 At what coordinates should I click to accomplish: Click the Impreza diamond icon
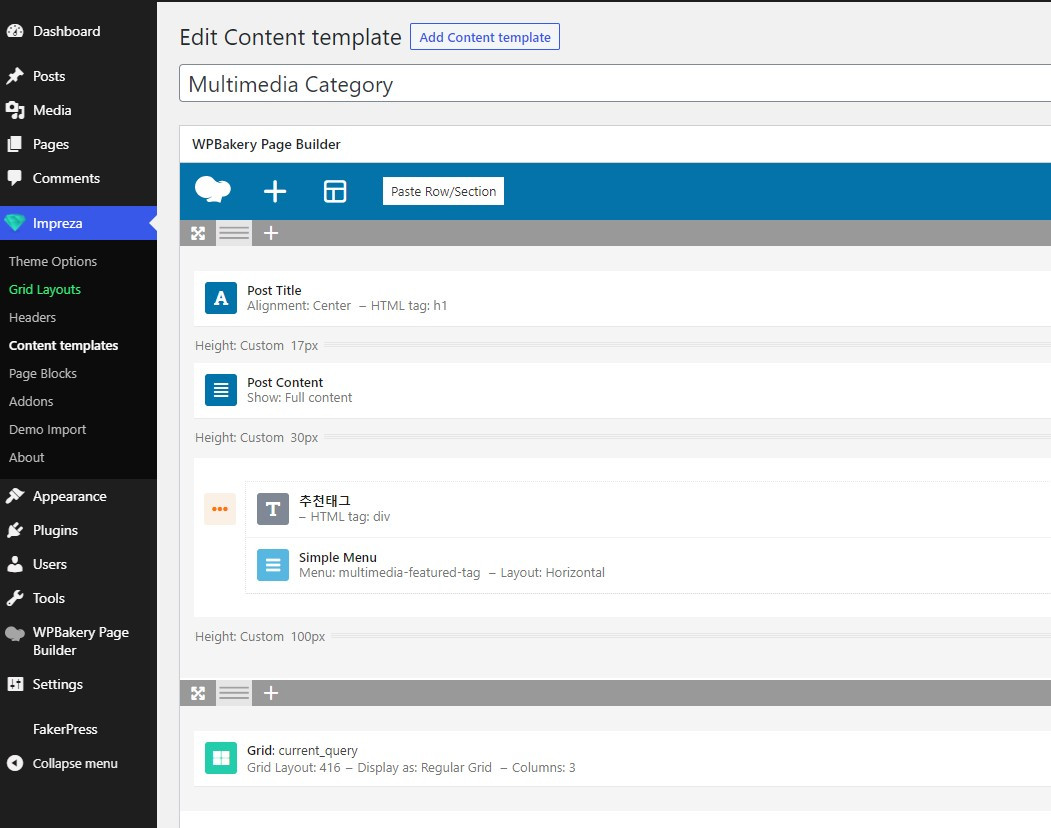pos(15,223)
